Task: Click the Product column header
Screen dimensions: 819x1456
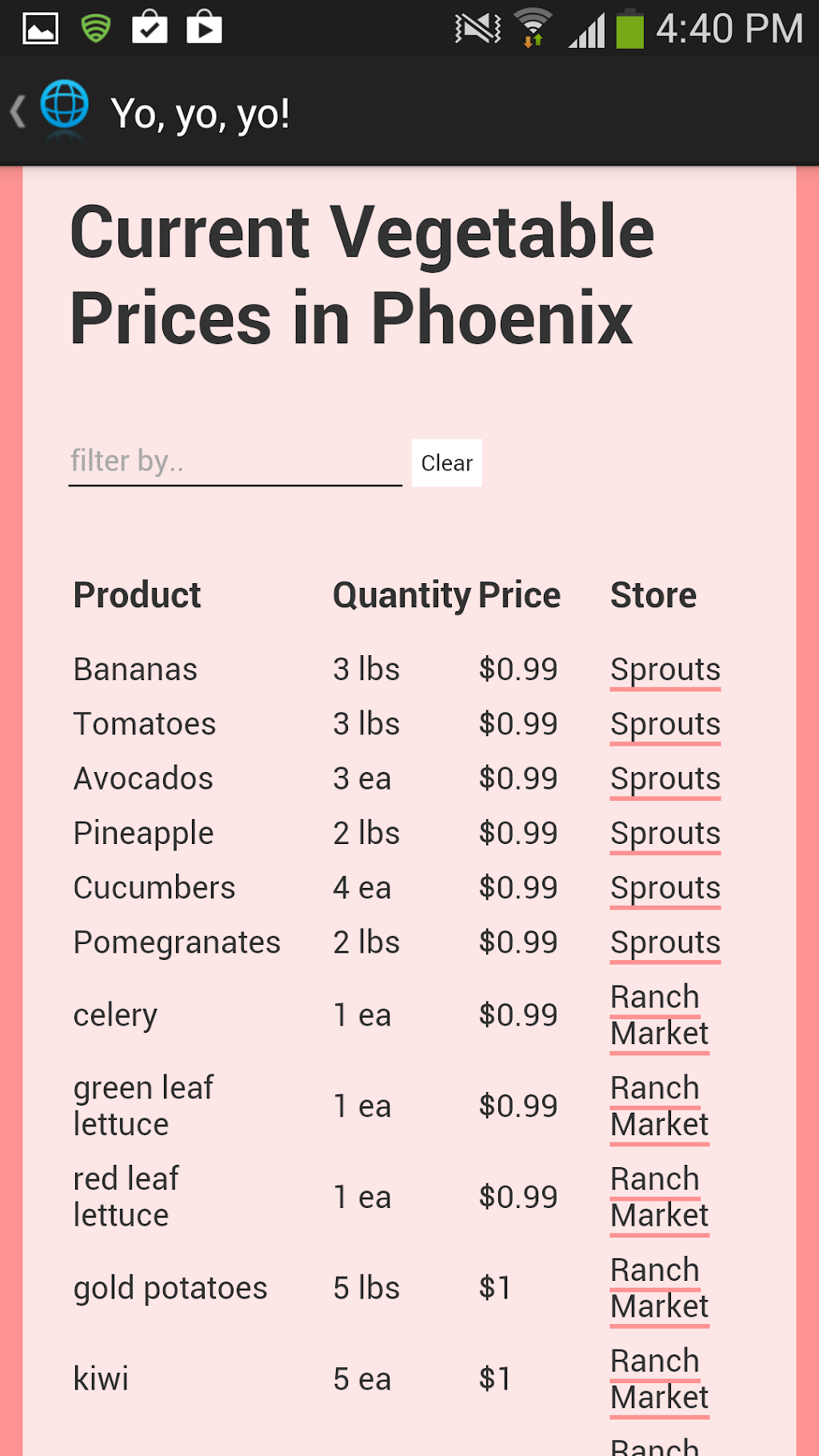Action: (137, 595)
